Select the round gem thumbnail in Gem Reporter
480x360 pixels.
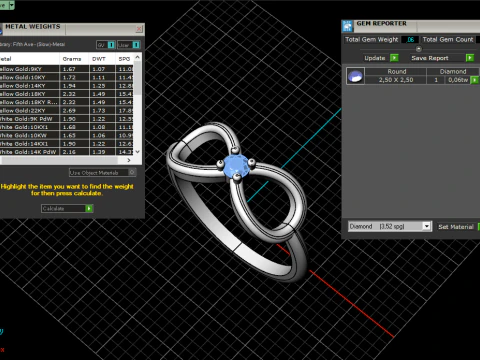355,76
